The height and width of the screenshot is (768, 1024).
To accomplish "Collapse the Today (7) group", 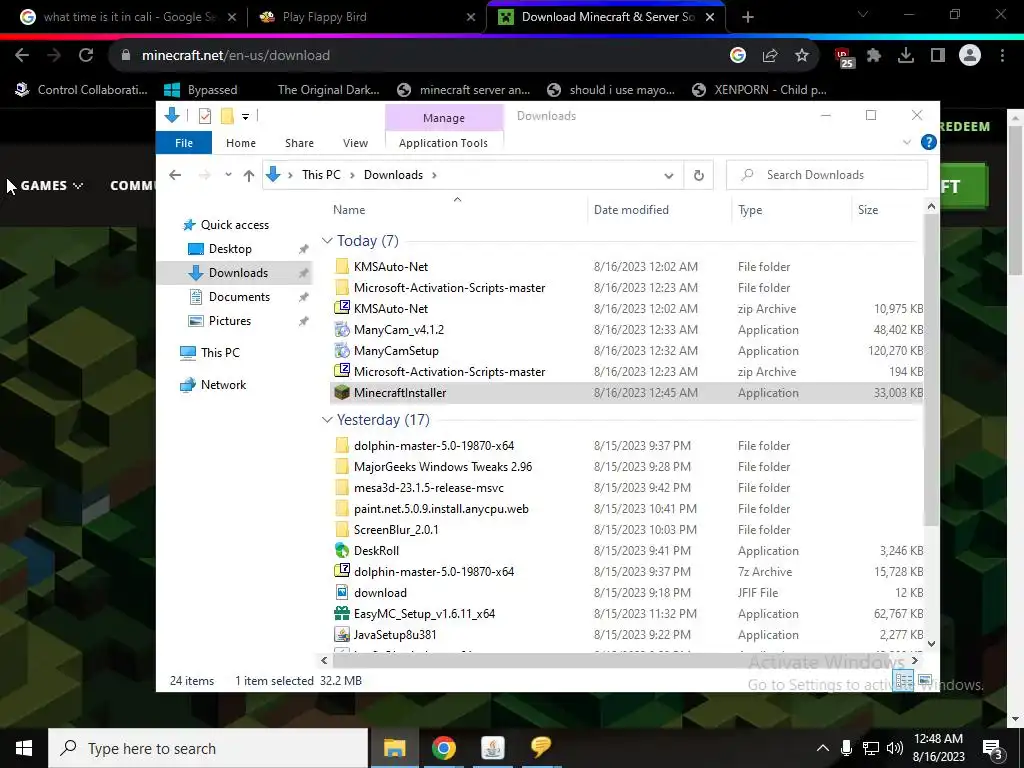I will pyautogui.click(x=327, y=241).
